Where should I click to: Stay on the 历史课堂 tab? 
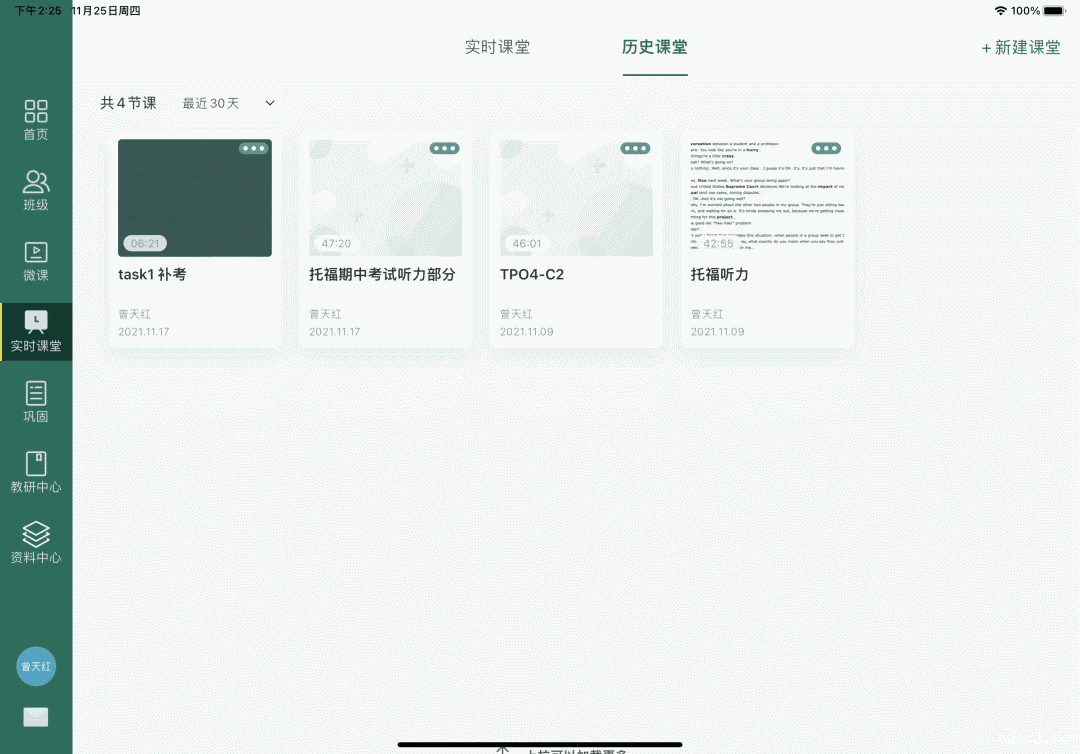coord(655,47)
